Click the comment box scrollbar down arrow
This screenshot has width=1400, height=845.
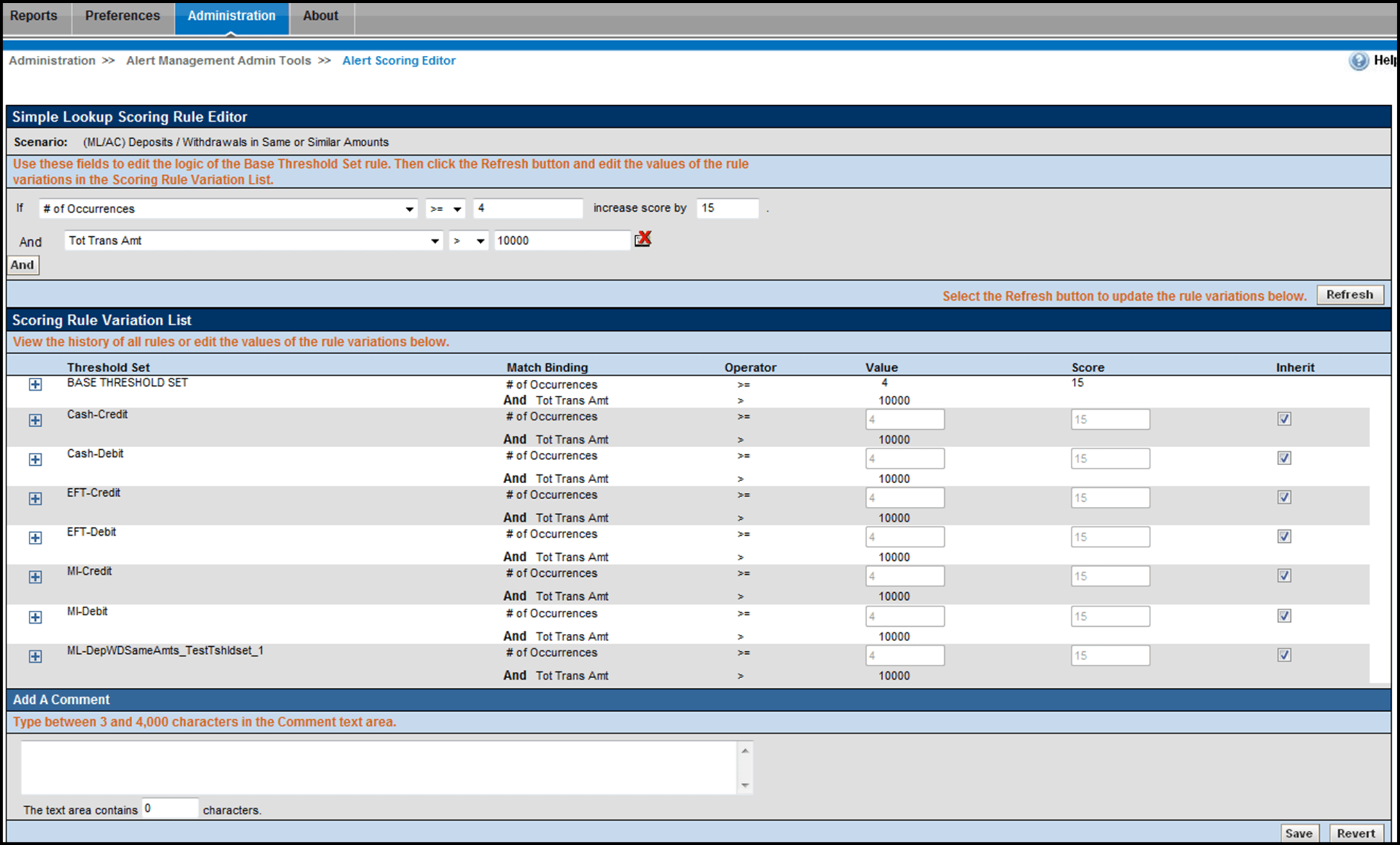pyautogui.click(x=745, y=785)
